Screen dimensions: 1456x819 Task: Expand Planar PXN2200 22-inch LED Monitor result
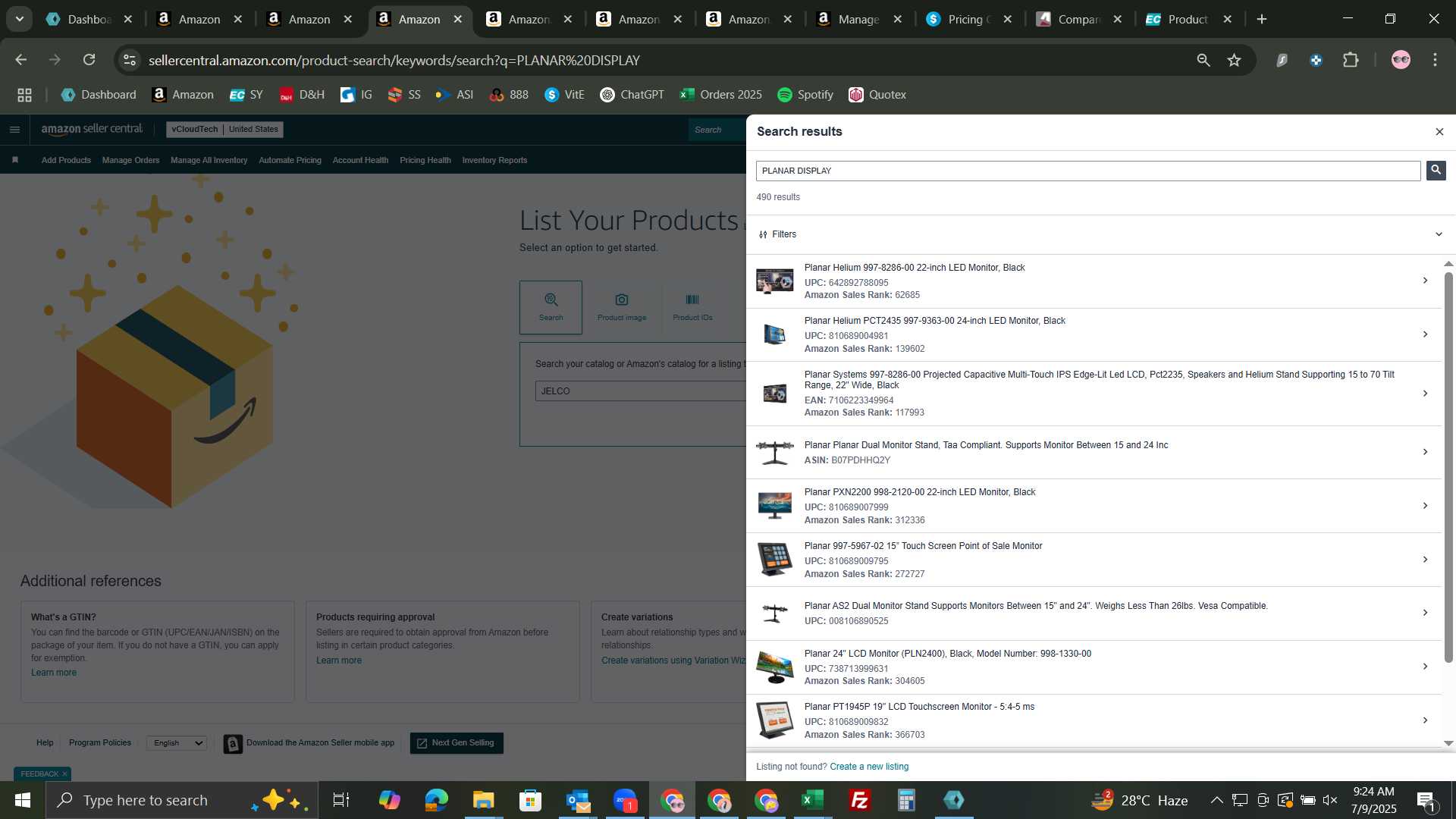[x=1425, y=506]
